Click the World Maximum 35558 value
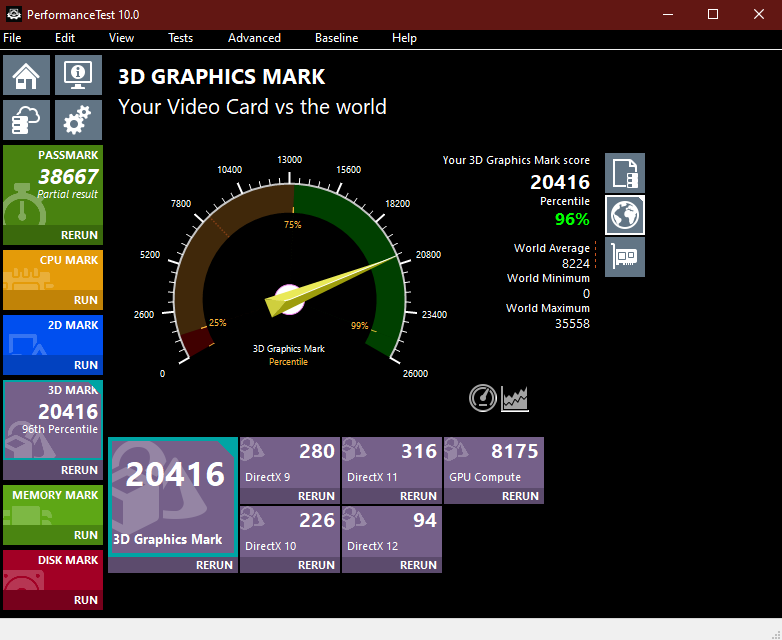 point(572,324)
